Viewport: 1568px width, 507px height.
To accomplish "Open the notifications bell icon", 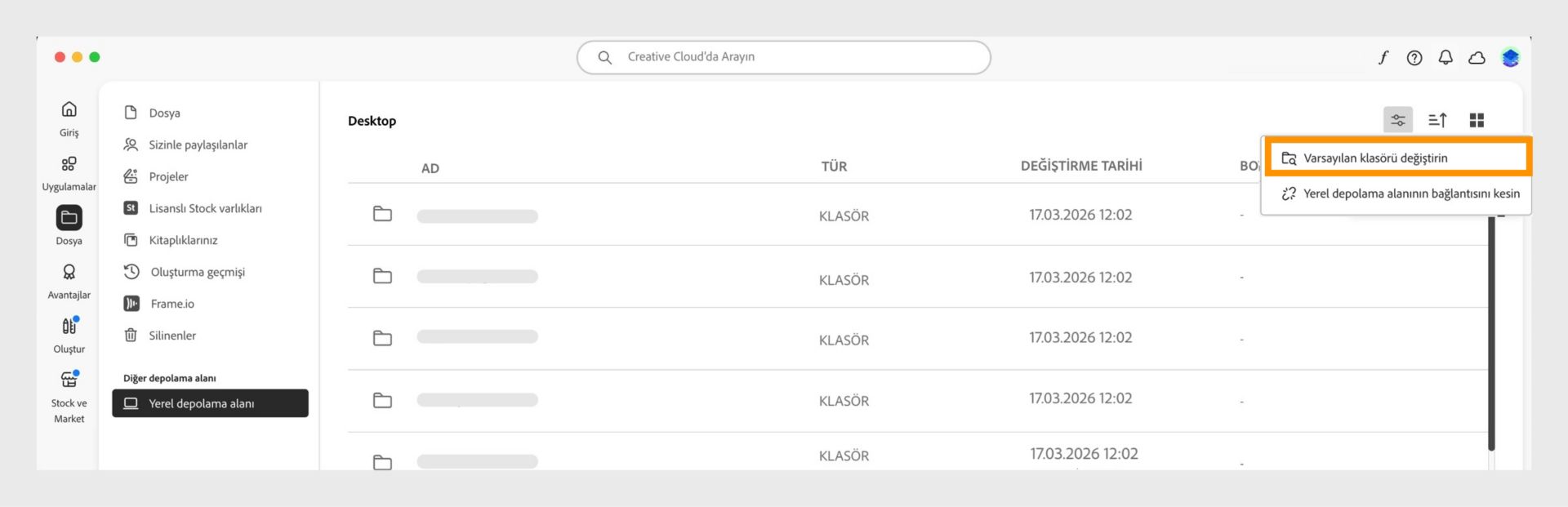I will coord(1445,57).
